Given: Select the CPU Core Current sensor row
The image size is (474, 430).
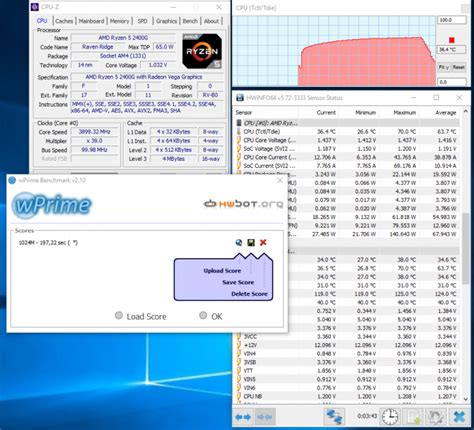Looking at the screenshot, I should 347,157.
